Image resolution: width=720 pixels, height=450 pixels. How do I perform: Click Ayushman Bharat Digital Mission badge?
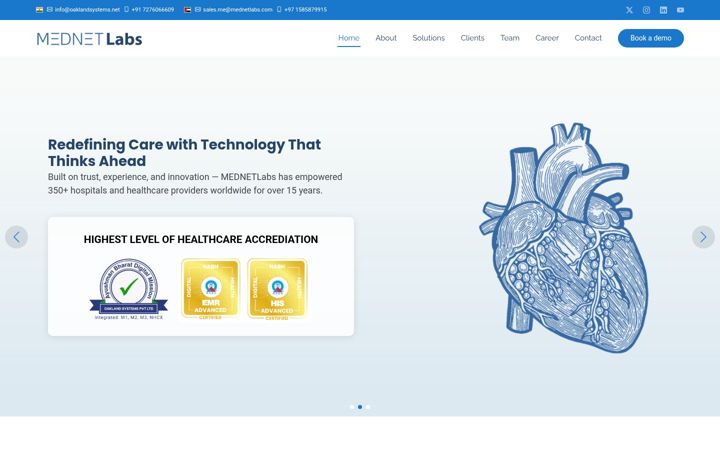click(x=129, y=289)
